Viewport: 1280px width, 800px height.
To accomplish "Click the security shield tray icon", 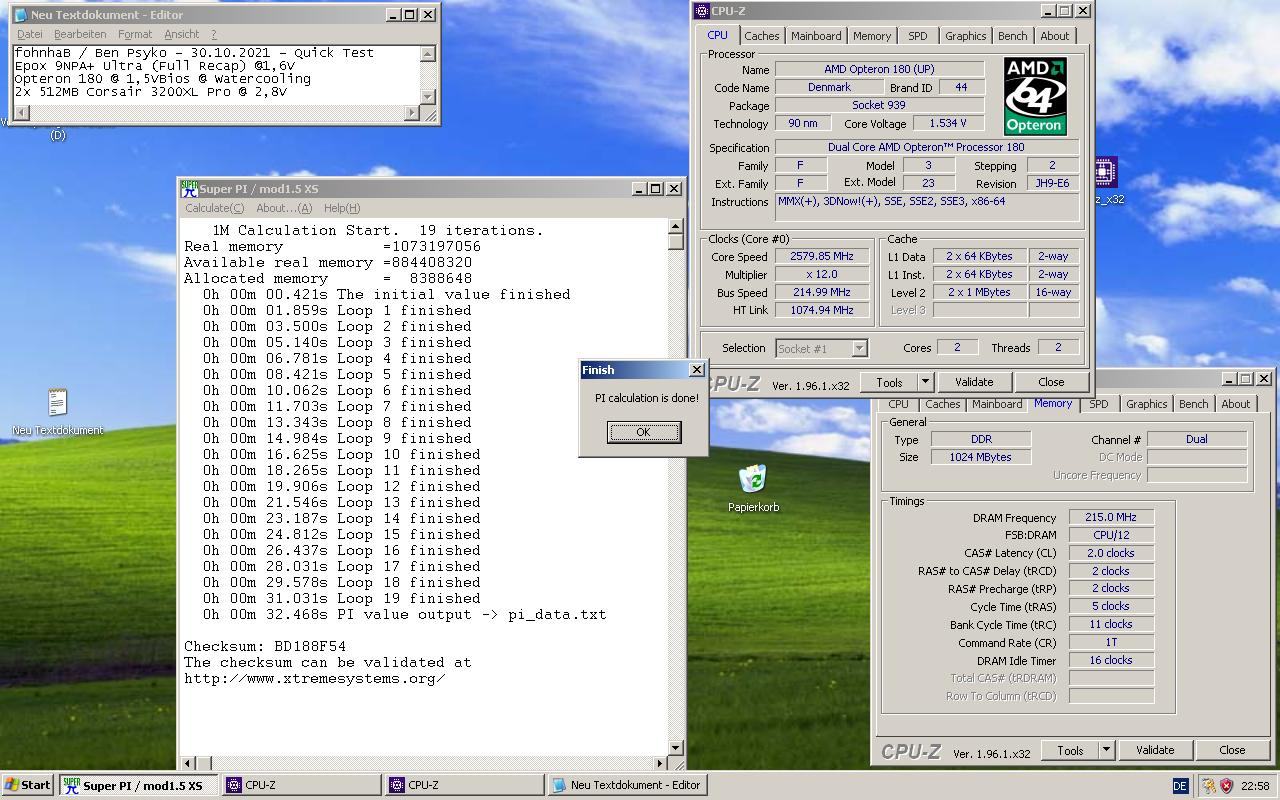I will tap(1227, 786).
